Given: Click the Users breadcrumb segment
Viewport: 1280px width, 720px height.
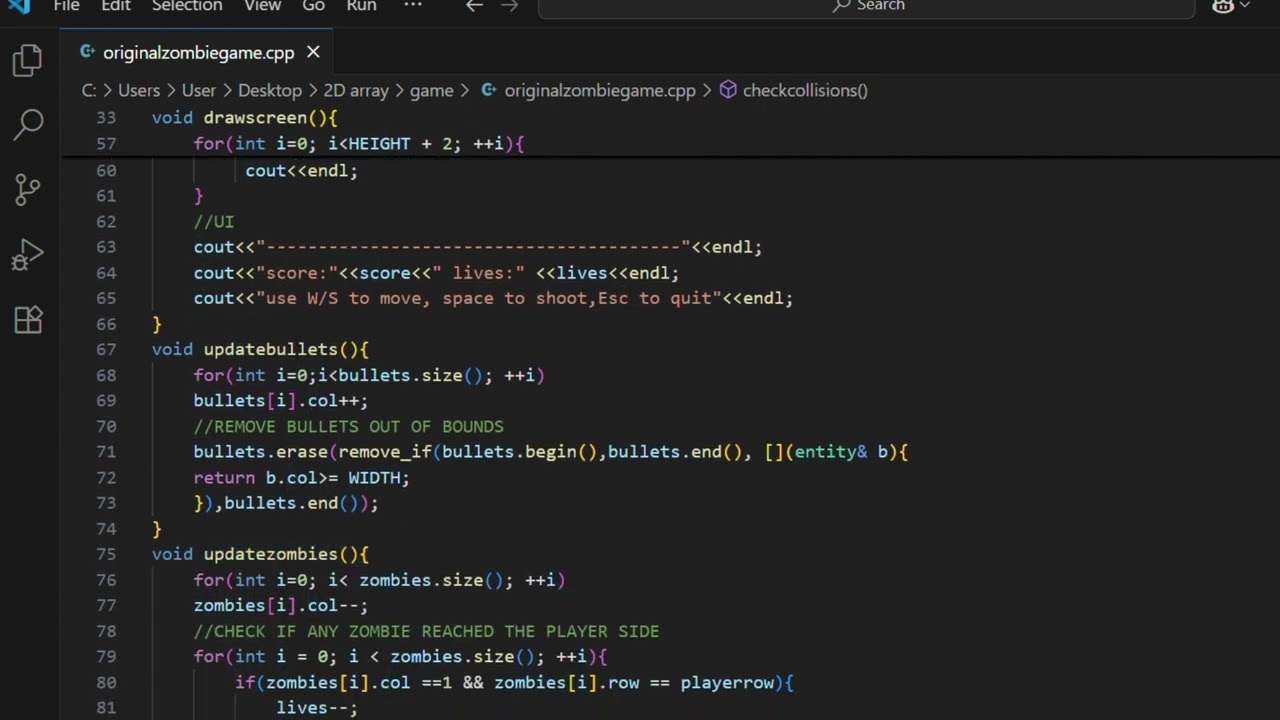Looking at the screenshot, I should point(139,90).
